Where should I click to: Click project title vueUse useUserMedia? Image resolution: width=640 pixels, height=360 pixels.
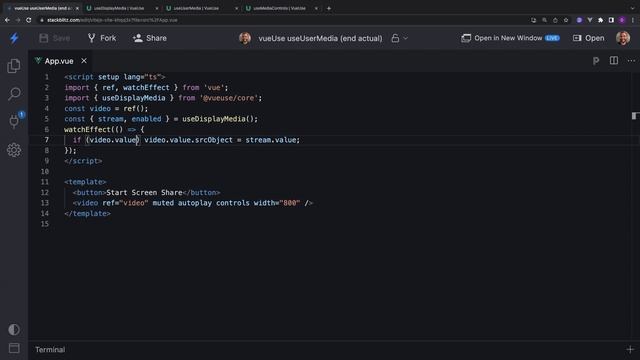(320, 38)
